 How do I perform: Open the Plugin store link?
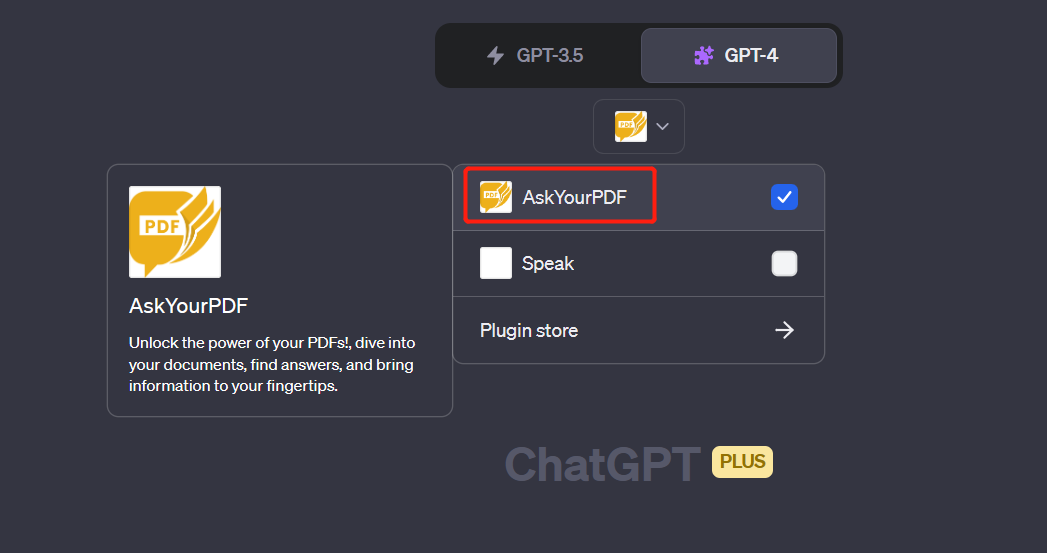point(529,330)
